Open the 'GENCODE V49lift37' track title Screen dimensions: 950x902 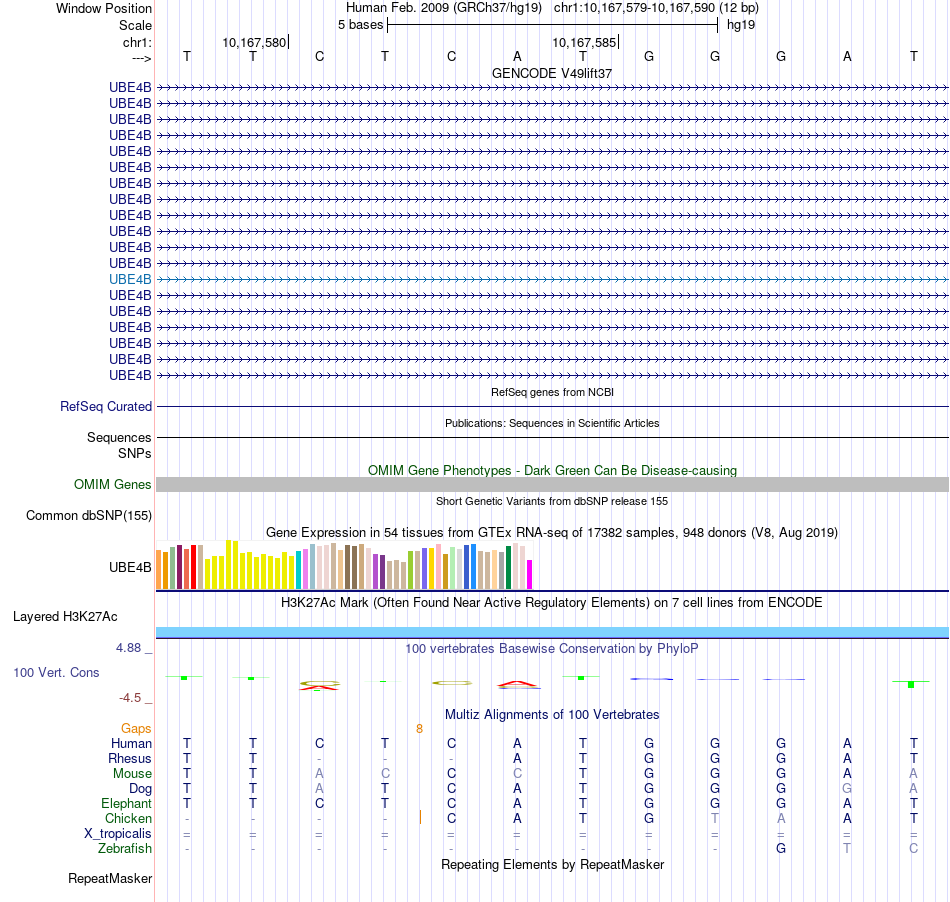tap(552, 73)
